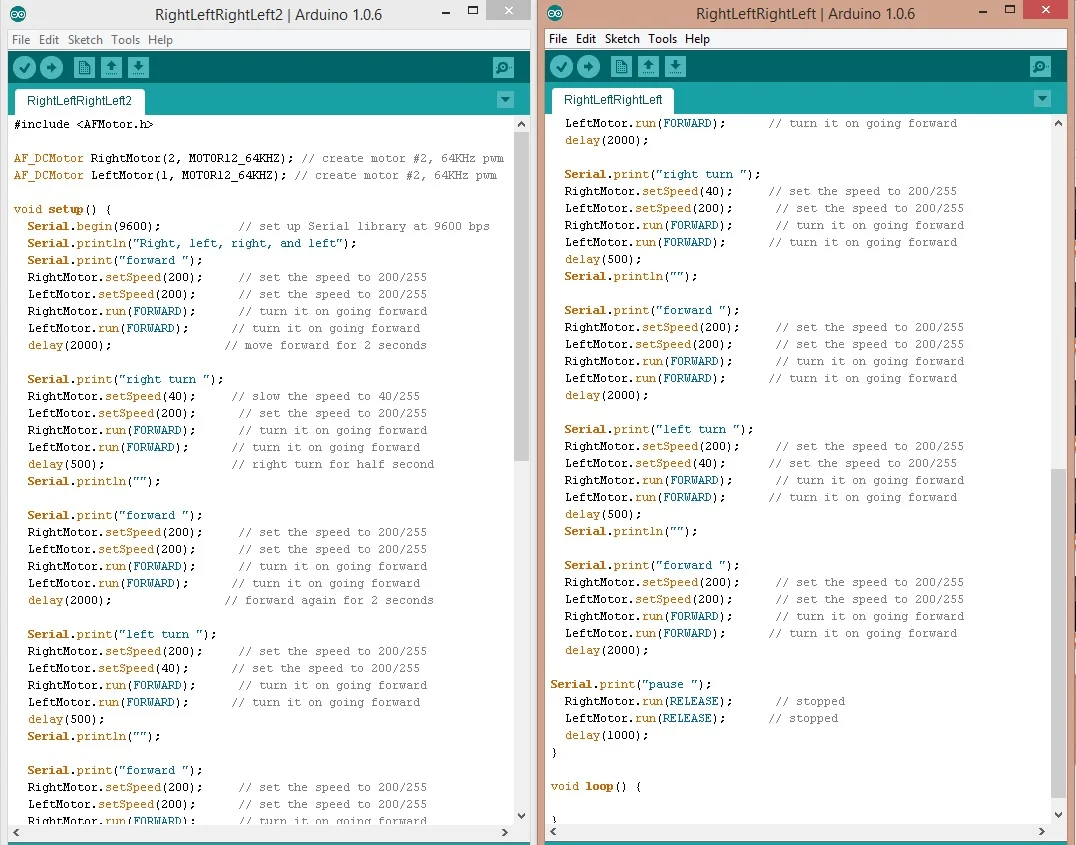The width and height of the screenshot is (1076, 845).
Task: Close the RightLeftRightLeft window
Action: click(x=1046, y=10)
